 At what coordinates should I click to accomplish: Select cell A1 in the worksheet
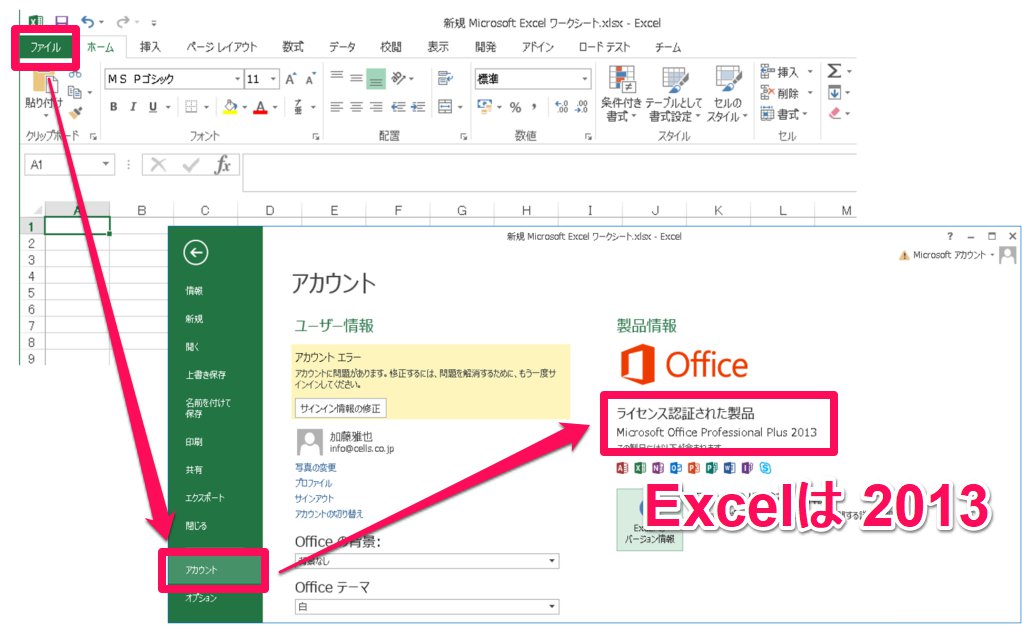click(78, 227)
